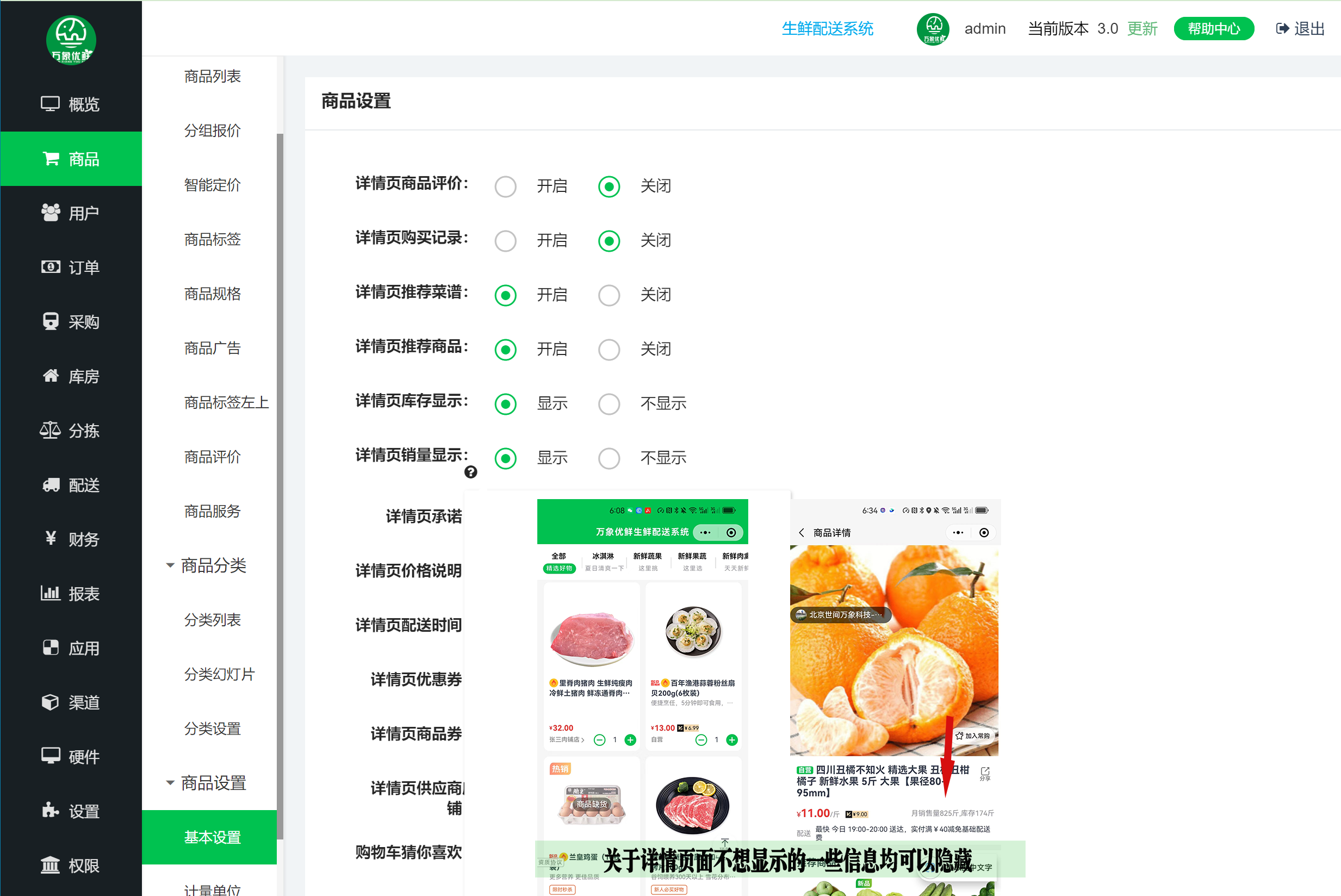This screenshot has height=896, width=1341.
Task: Open 分类列表 submenu link
Action: coord(212,619)
